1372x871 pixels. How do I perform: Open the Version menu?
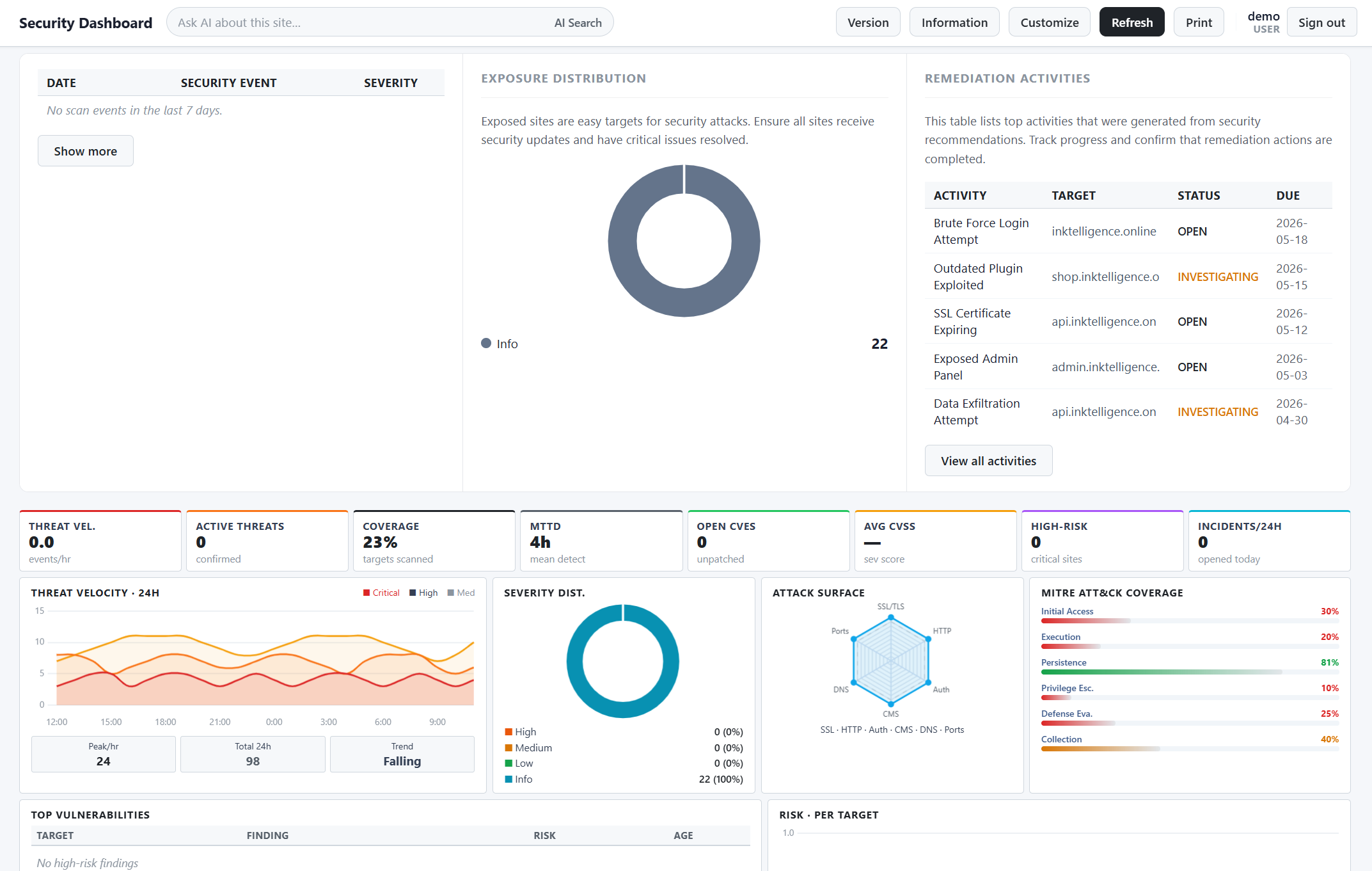868,22
